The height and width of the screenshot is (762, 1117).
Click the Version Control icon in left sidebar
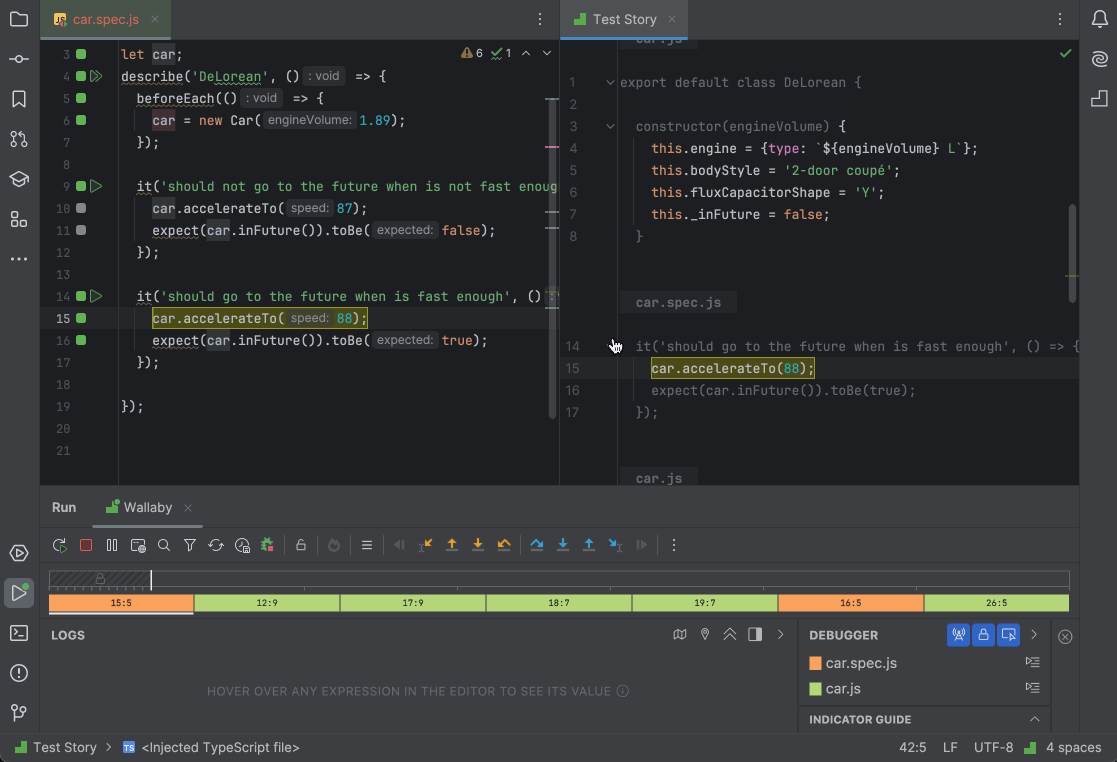point(18,713)
